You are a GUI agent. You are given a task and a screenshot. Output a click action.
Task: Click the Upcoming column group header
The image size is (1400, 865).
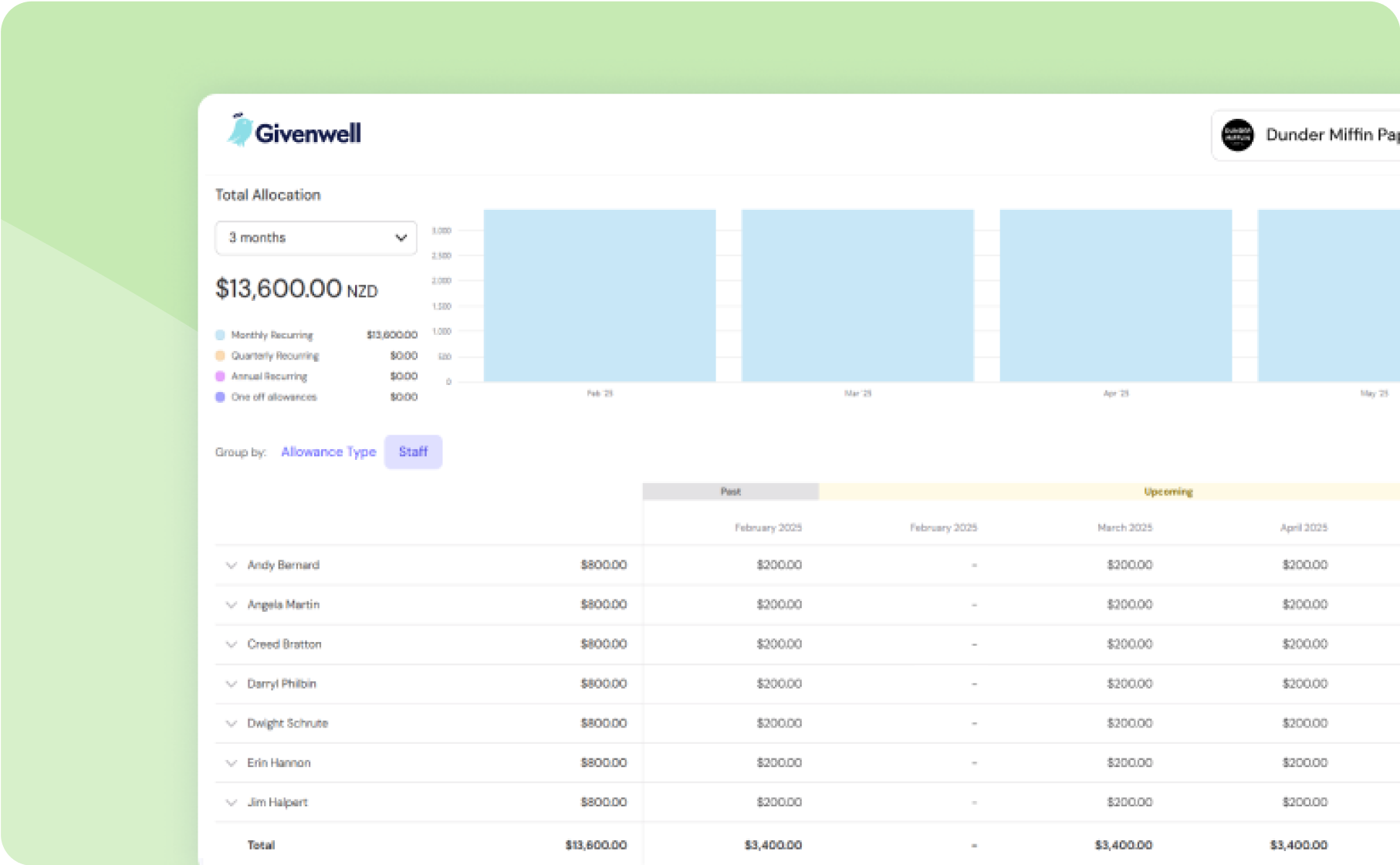point(1168,492)
